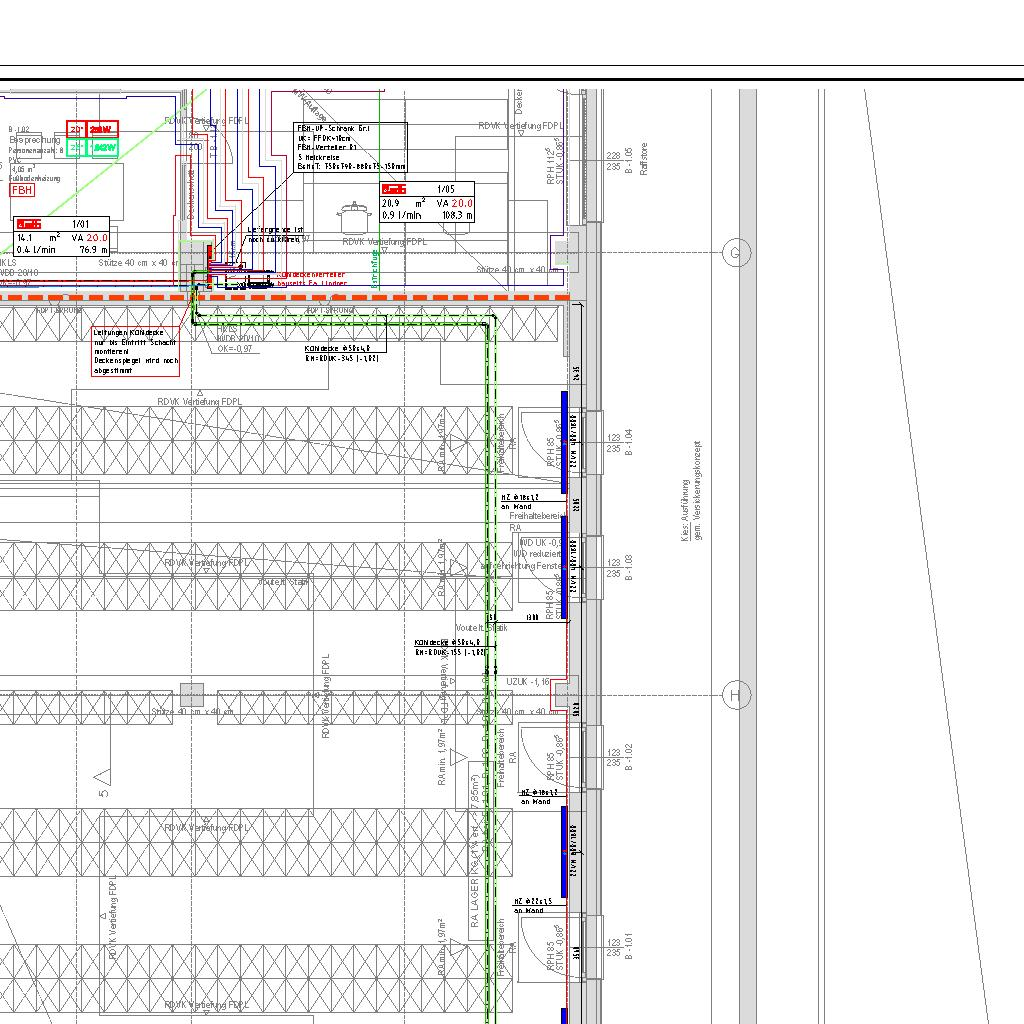Click the red header of room tag 1/05
The width and height of the screenshot is (1024, 1024).
pos(395,188)
